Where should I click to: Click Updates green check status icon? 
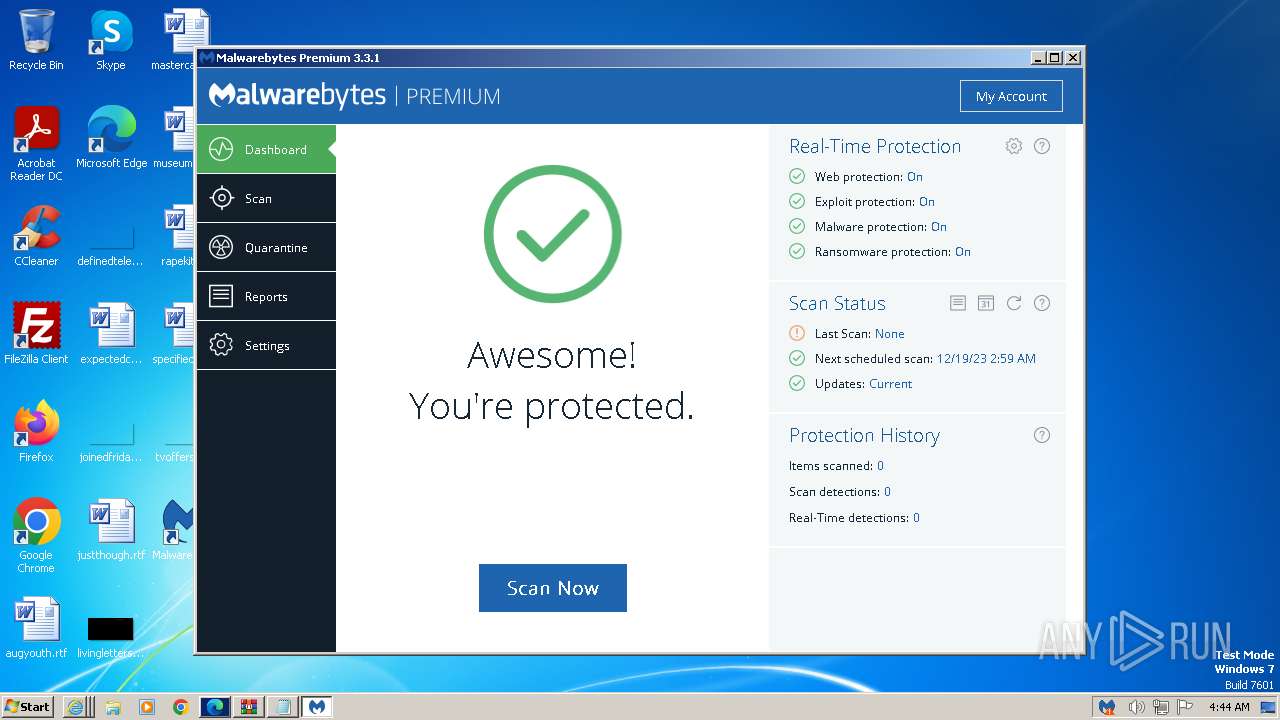coord(797,384)
